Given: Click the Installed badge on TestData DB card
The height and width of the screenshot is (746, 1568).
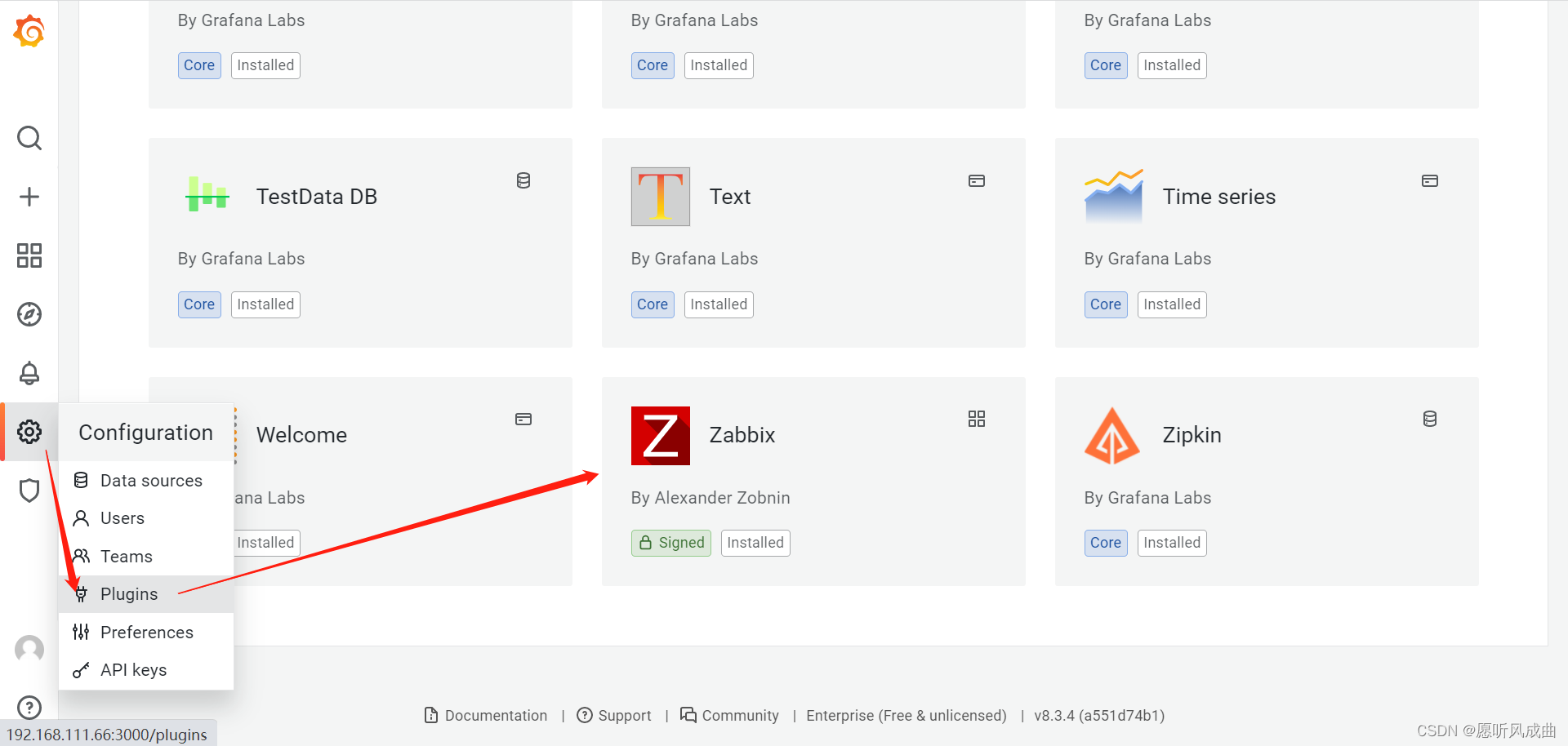Looking at the screenshot, I should 265,304.
